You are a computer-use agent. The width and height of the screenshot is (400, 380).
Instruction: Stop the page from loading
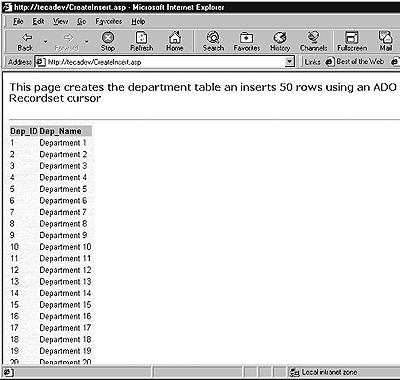108,42
